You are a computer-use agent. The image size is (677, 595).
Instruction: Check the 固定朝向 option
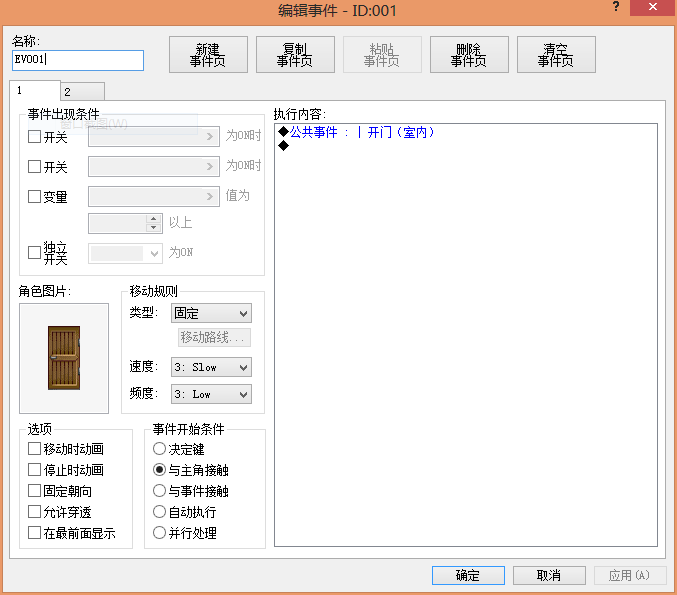[x=35, y=491]
